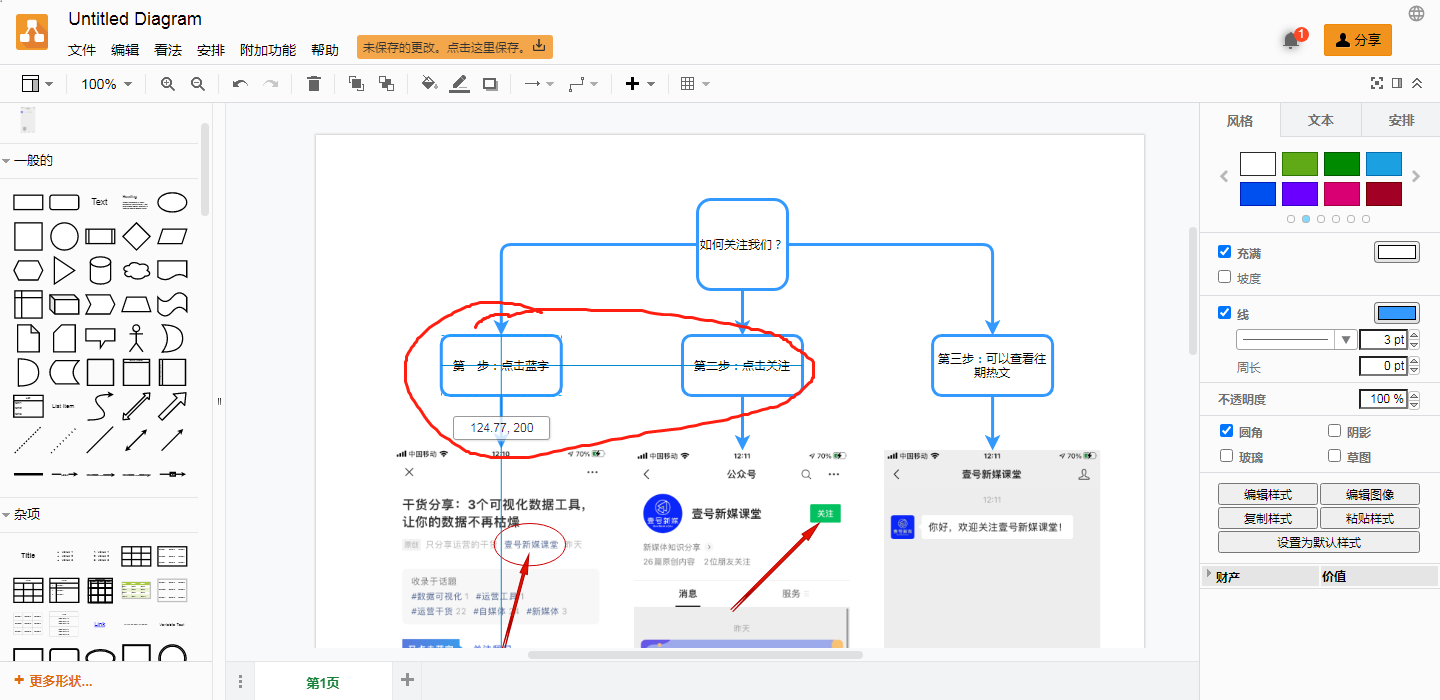Switch to the 安排 tab in format panel
Image resolution: width=1440 pixels, height=700 pixels.
pos(1401,120)
